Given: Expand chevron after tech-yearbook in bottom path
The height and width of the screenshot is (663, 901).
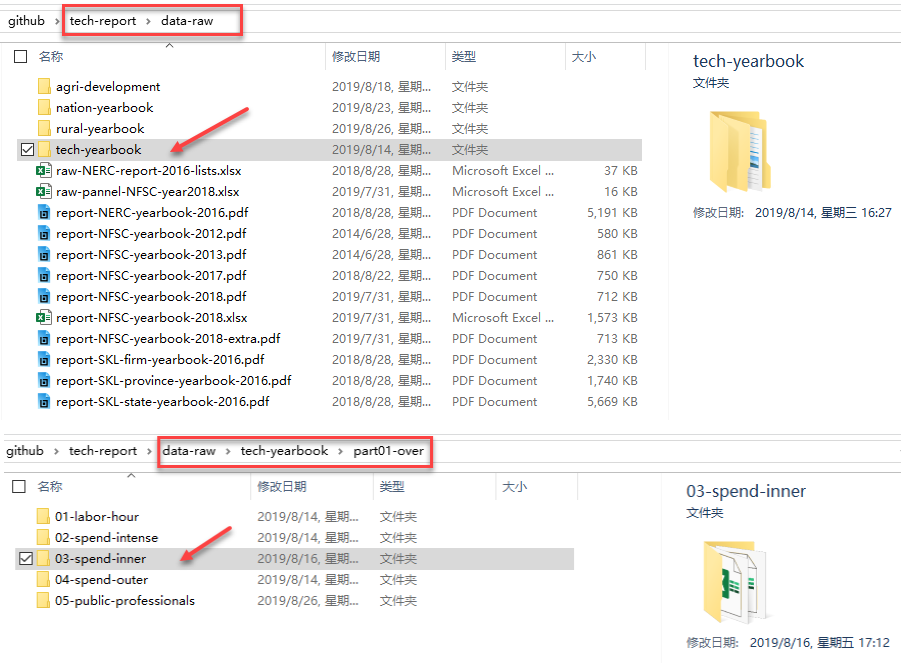Looking at the screenshot, I should click(340, 452).
